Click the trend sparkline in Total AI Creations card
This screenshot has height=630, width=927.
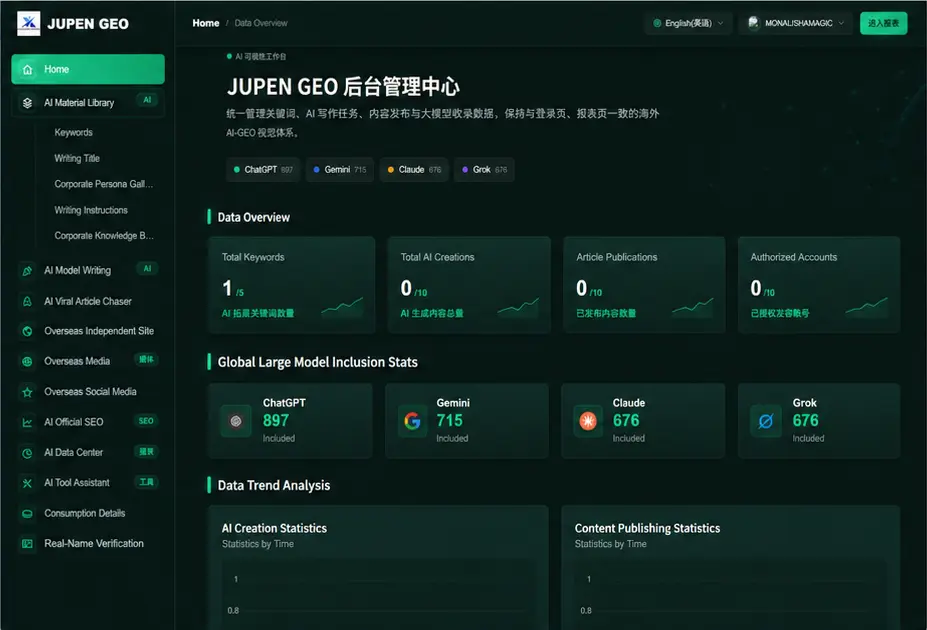point(518,306)
